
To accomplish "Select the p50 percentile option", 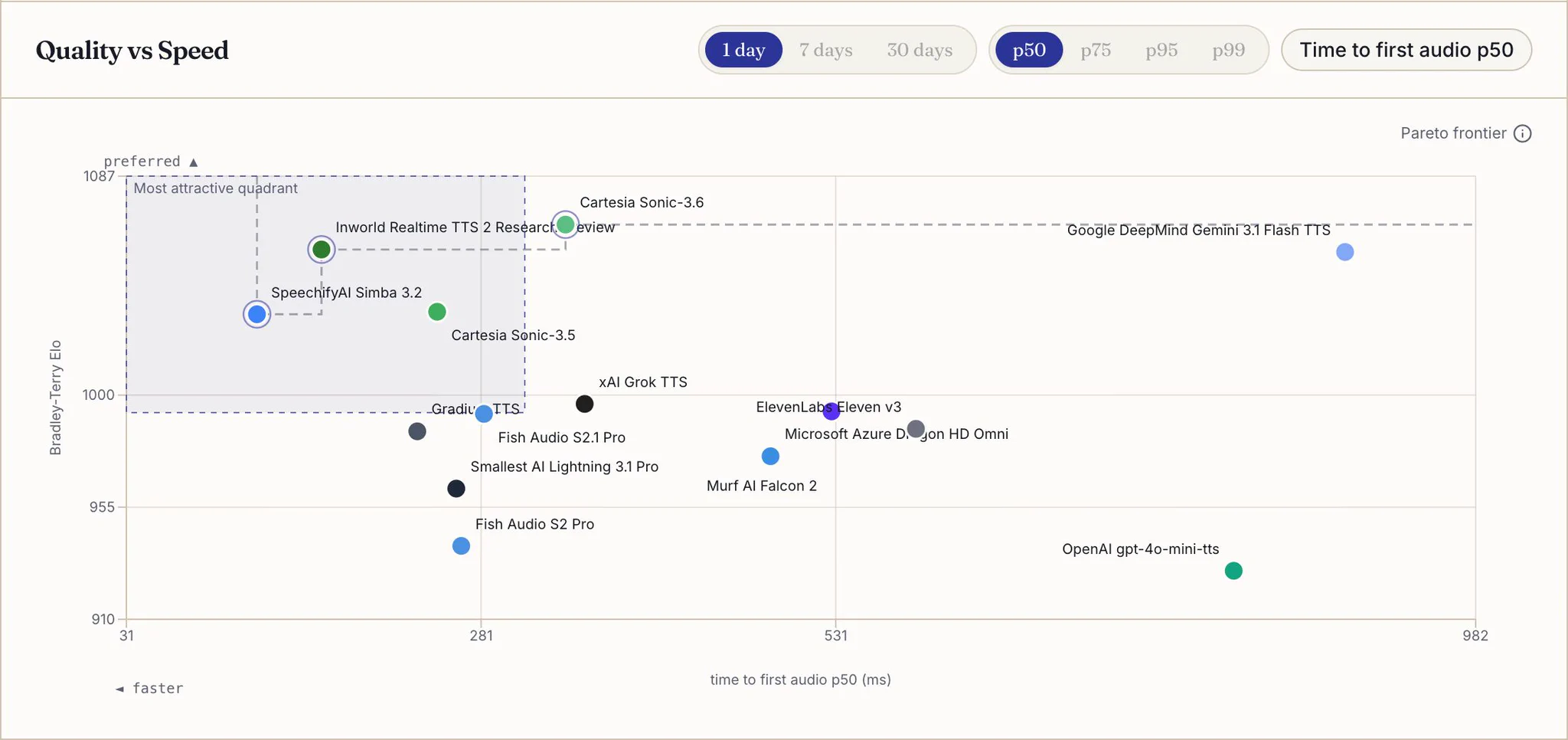I will coord(1029,50).
